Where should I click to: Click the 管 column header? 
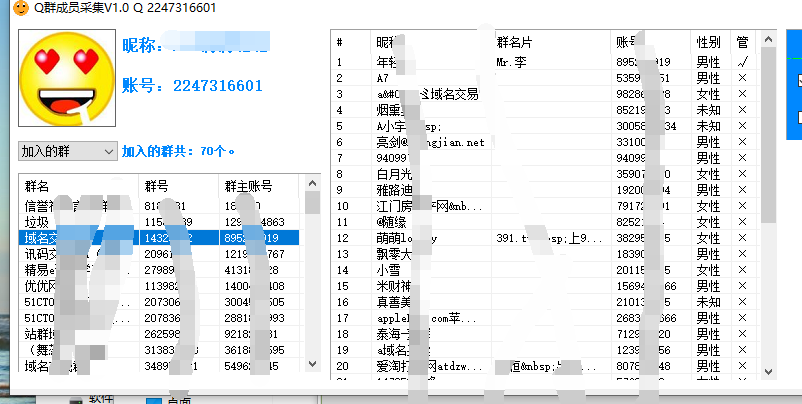point(743,42)
